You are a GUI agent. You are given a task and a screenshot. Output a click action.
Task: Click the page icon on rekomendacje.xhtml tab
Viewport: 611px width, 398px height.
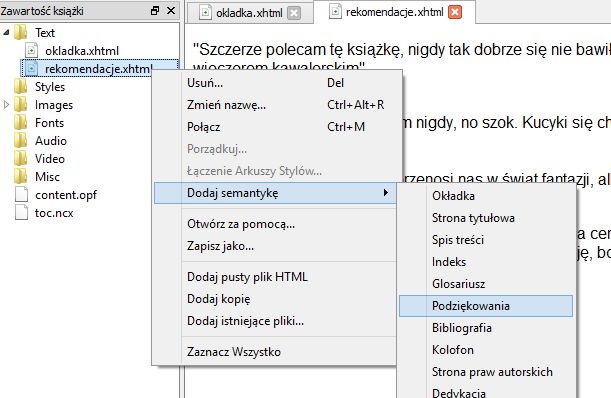point(335,12)
